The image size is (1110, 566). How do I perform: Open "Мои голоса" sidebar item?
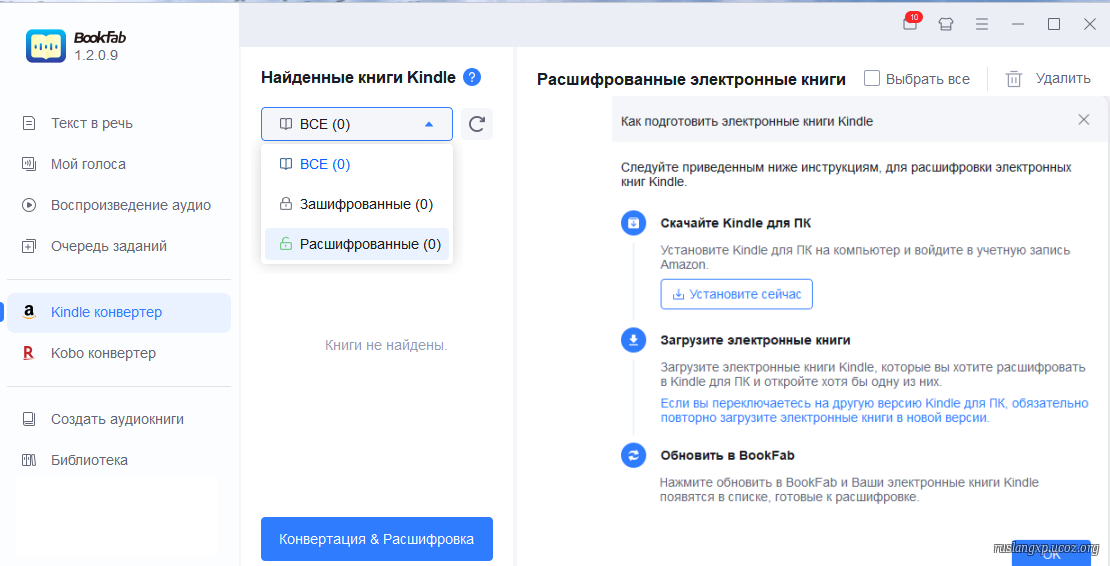coord(88,164)
